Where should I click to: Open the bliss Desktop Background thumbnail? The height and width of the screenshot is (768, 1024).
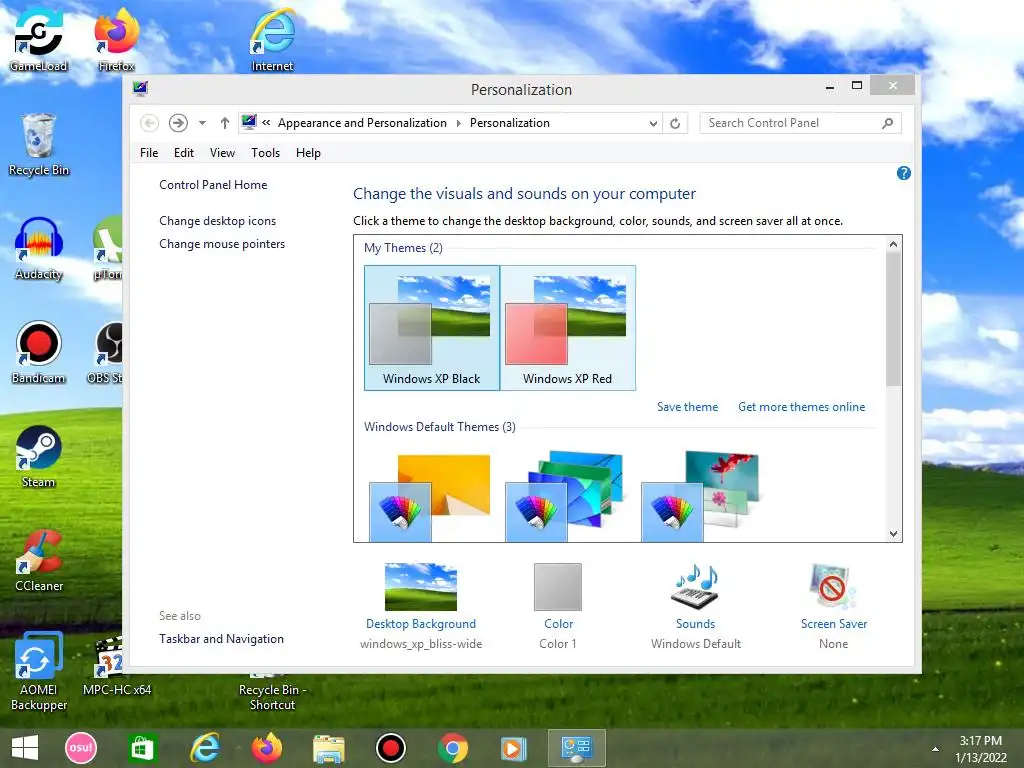[421, 586]
